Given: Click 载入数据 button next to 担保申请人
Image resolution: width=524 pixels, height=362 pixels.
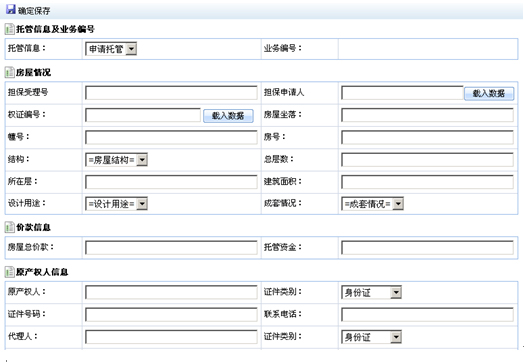Looking at the screenshot, I should 489,94.
